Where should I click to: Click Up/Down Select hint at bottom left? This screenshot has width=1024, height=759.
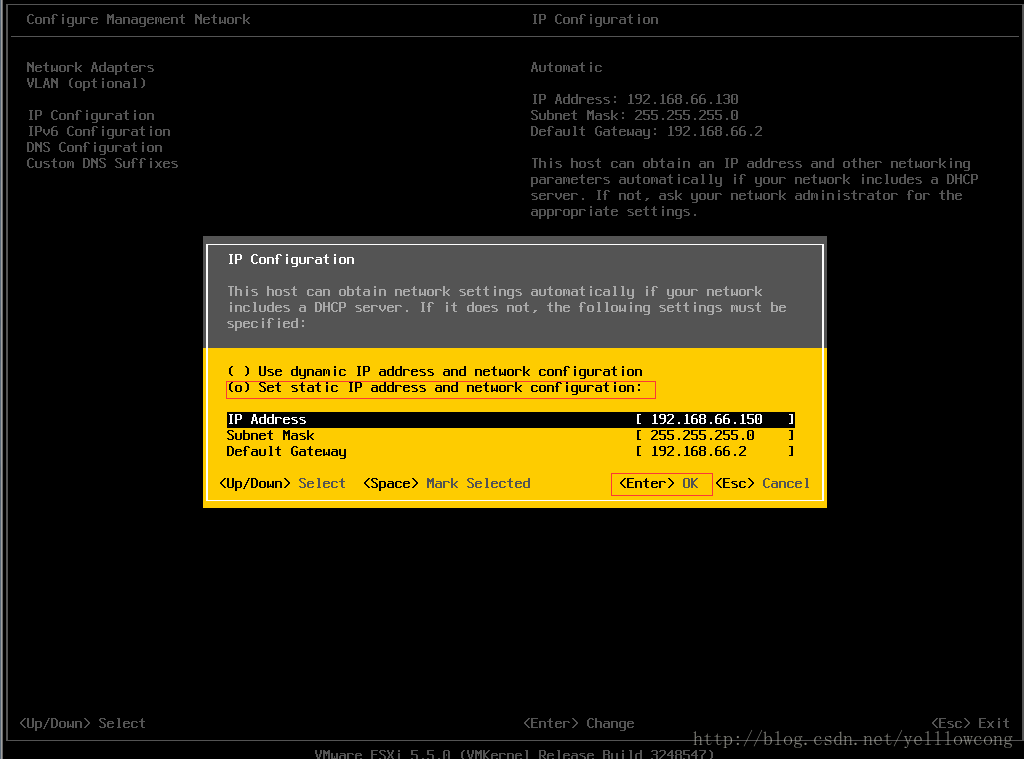(82, 724)
